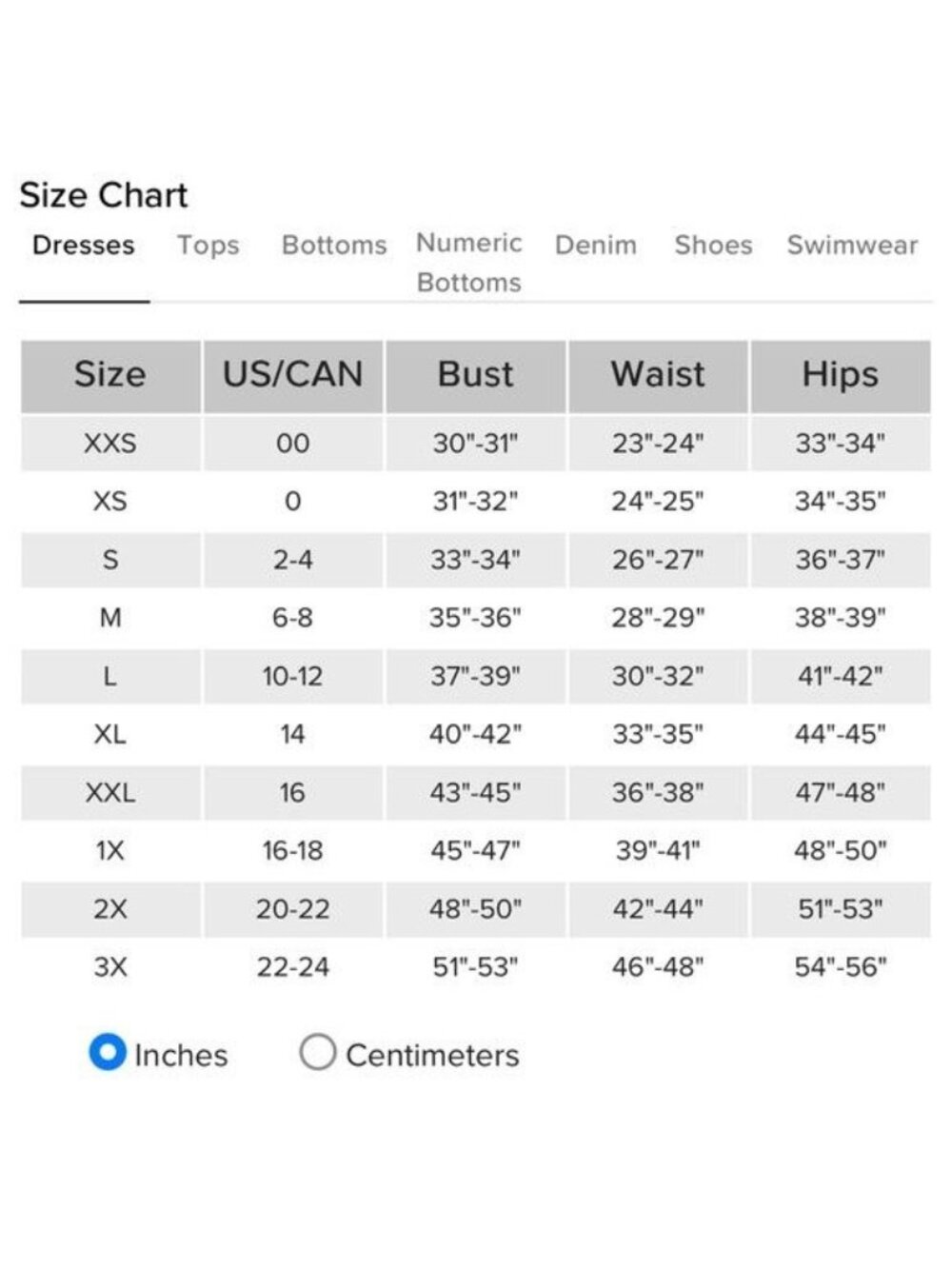Select the XXS size row
The height and width of the screenshot is (1269, 952).
475,444
